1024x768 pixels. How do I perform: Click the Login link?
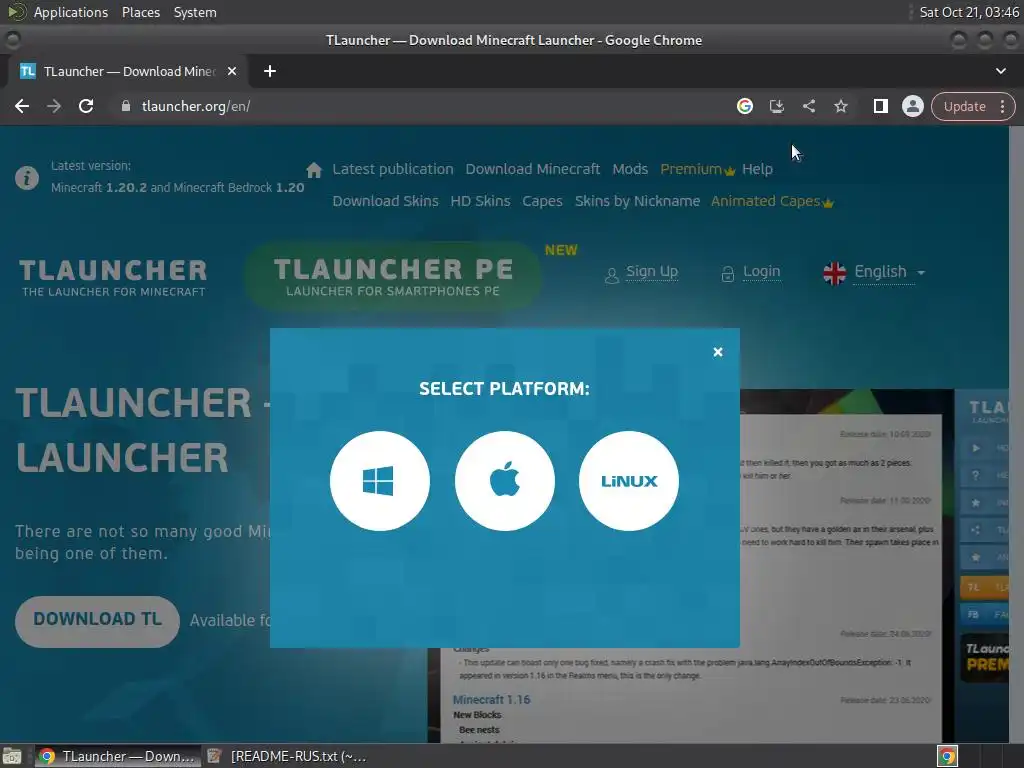761,272
